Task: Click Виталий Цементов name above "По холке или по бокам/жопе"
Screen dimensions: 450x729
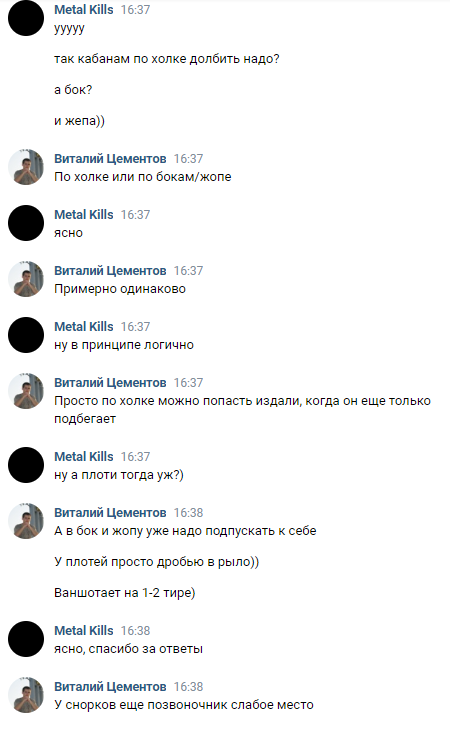Action: click(110, 159)
